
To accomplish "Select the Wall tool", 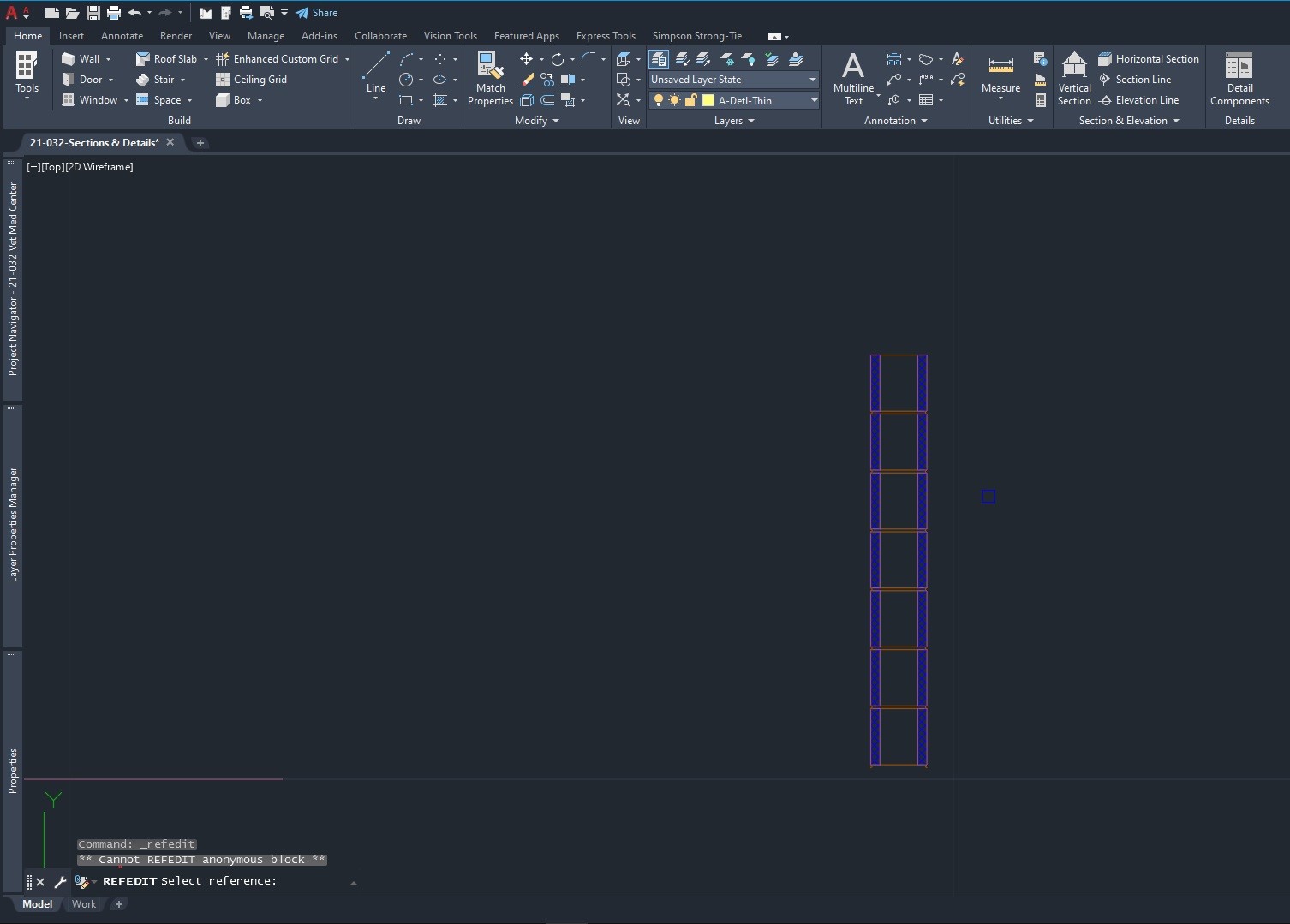I will click(85, 58).
